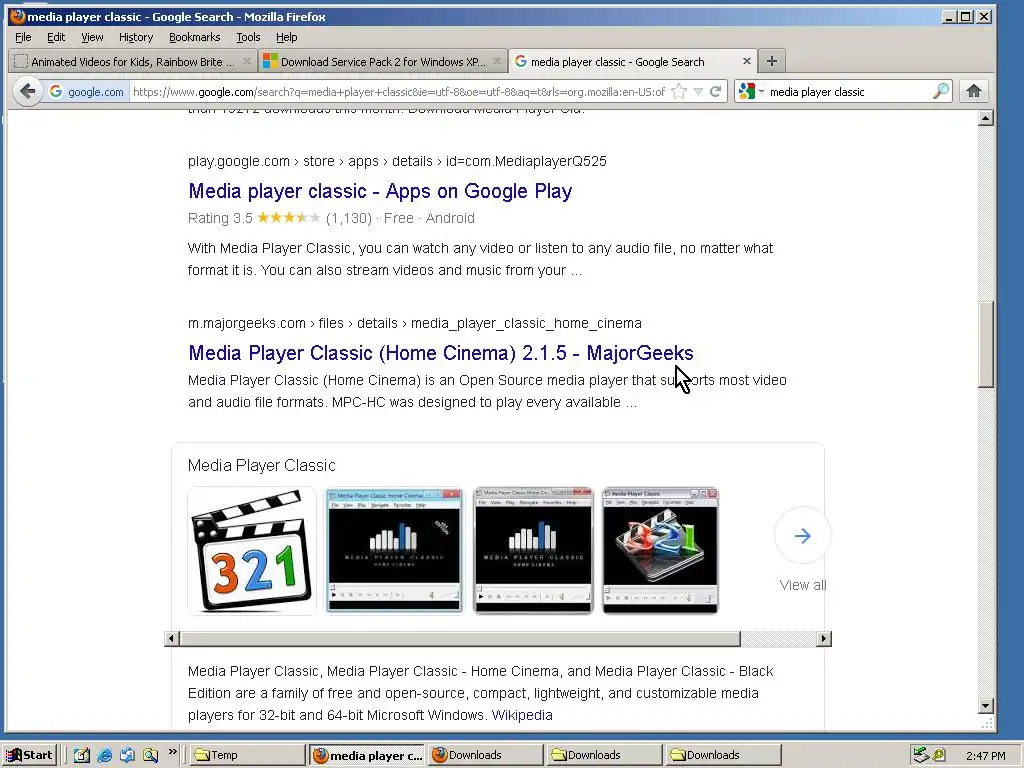Open the View menu

pyautogui.click(x=92, y=37)
